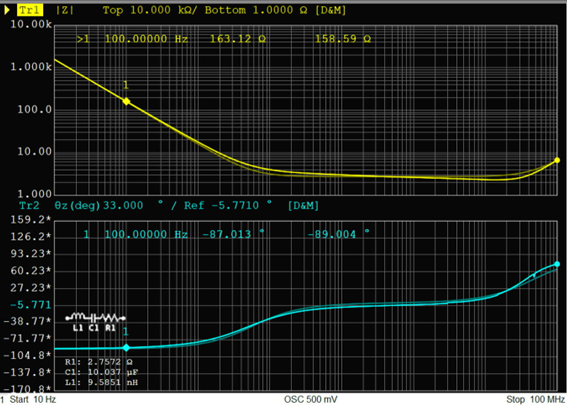Click the C1 10.037 µF parameter value
Viewport: 567px width, 409px height.
[x=102, y=372]
